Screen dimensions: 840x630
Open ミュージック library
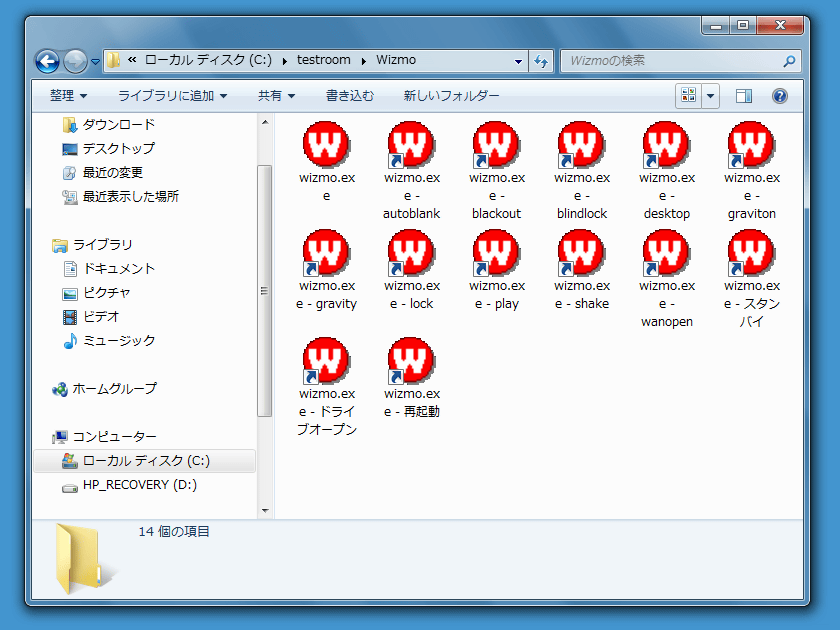[x=109, y=341]
